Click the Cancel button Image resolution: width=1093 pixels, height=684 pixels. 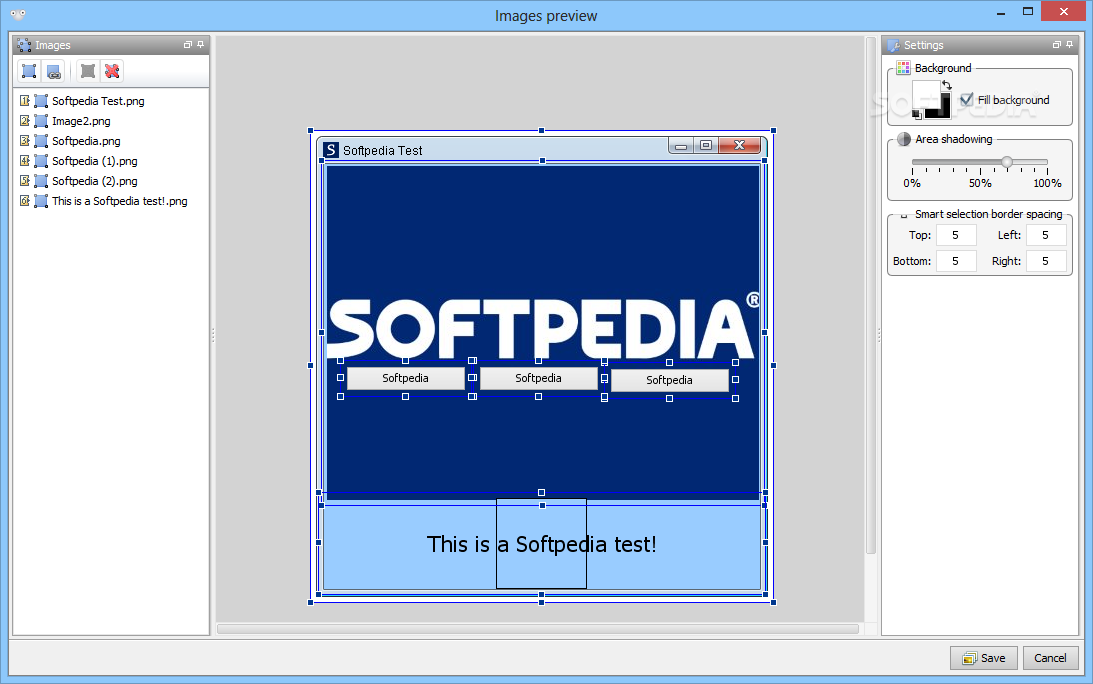1050,658
